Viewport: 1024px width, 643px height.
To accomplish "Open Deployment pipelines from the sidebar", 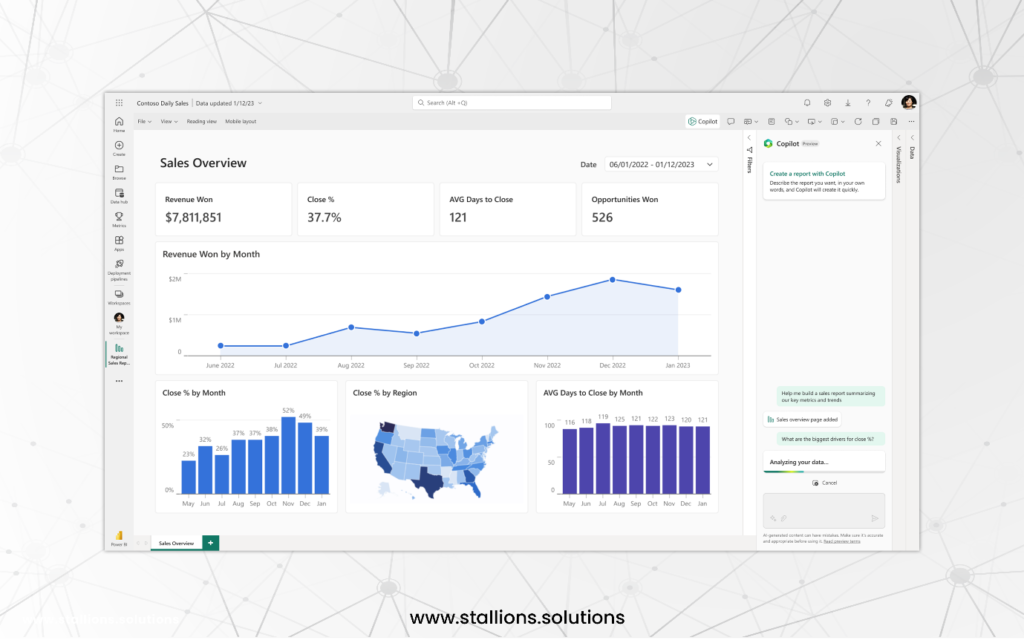I will coord(120,264).
